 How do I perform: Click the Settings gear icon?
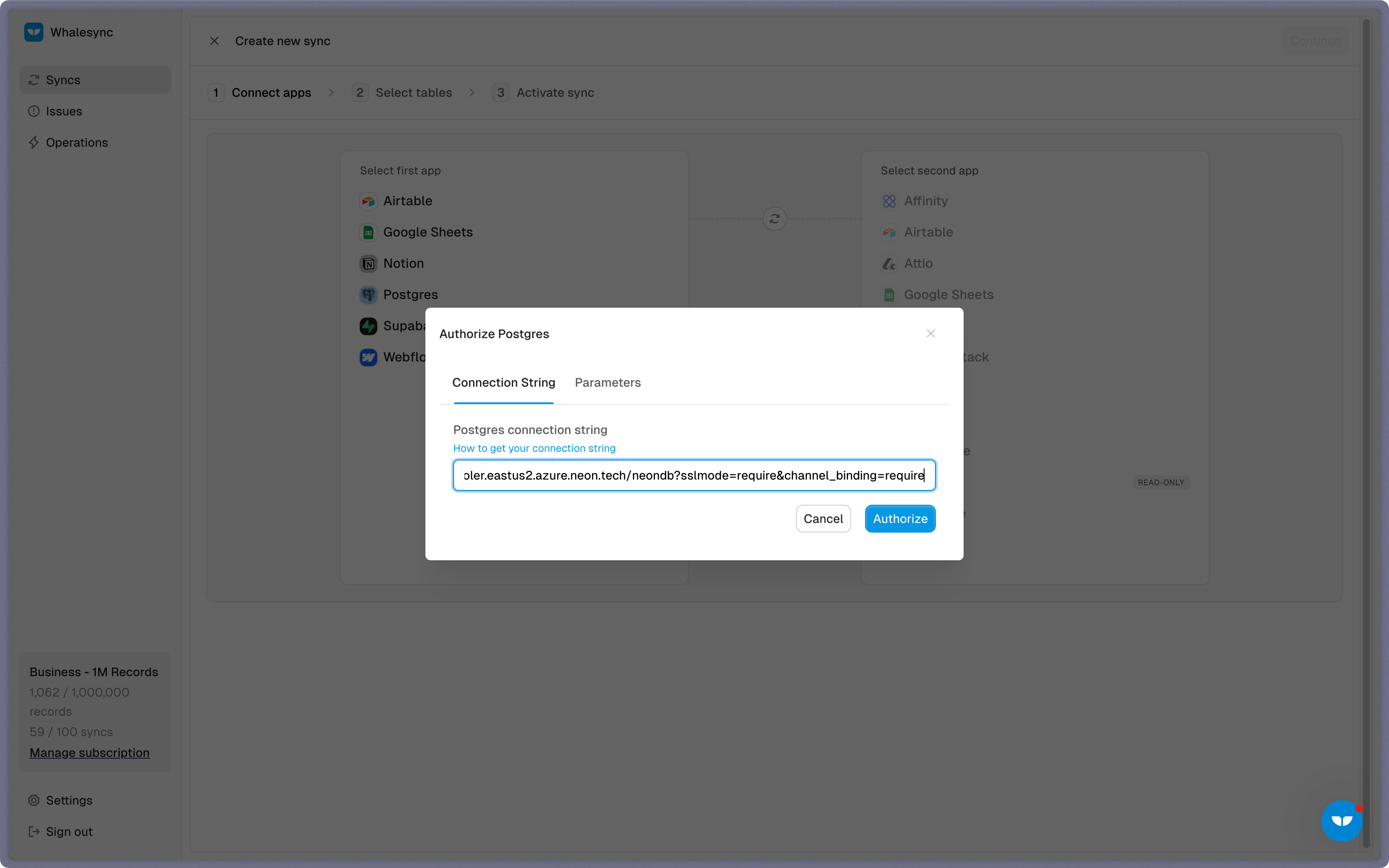[34, 800]
